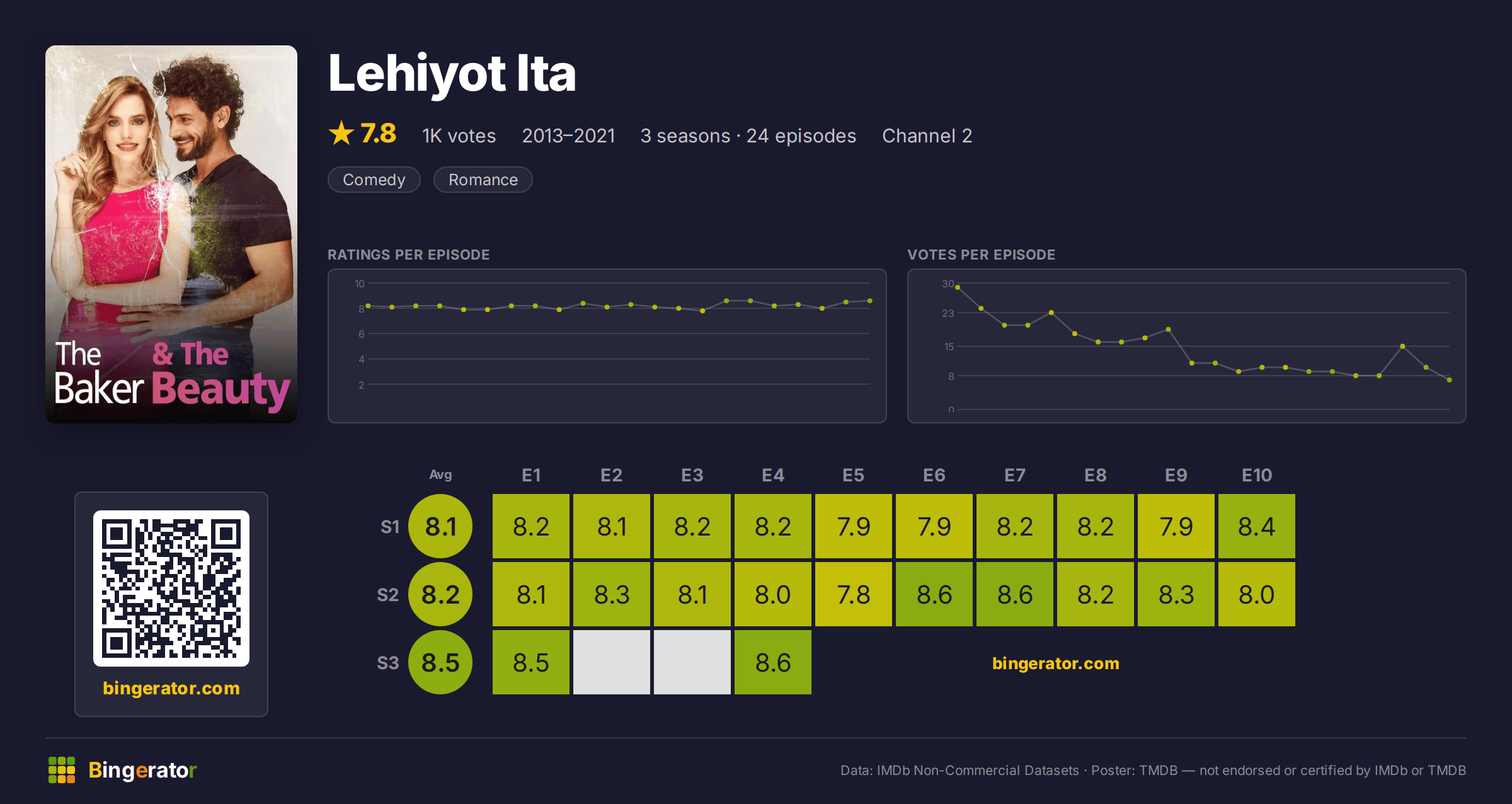Click the empty S3 E2 cell

[612, 662]
